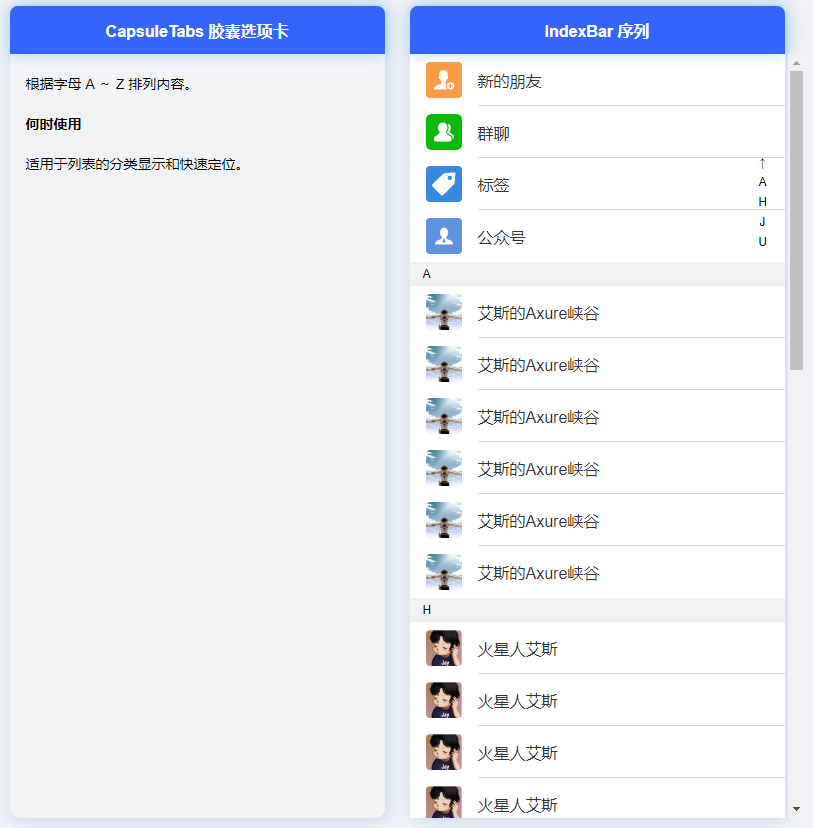Open the orange New Friends icon
Viewport: 813px width, 828px height.
(x=443, y=80)
